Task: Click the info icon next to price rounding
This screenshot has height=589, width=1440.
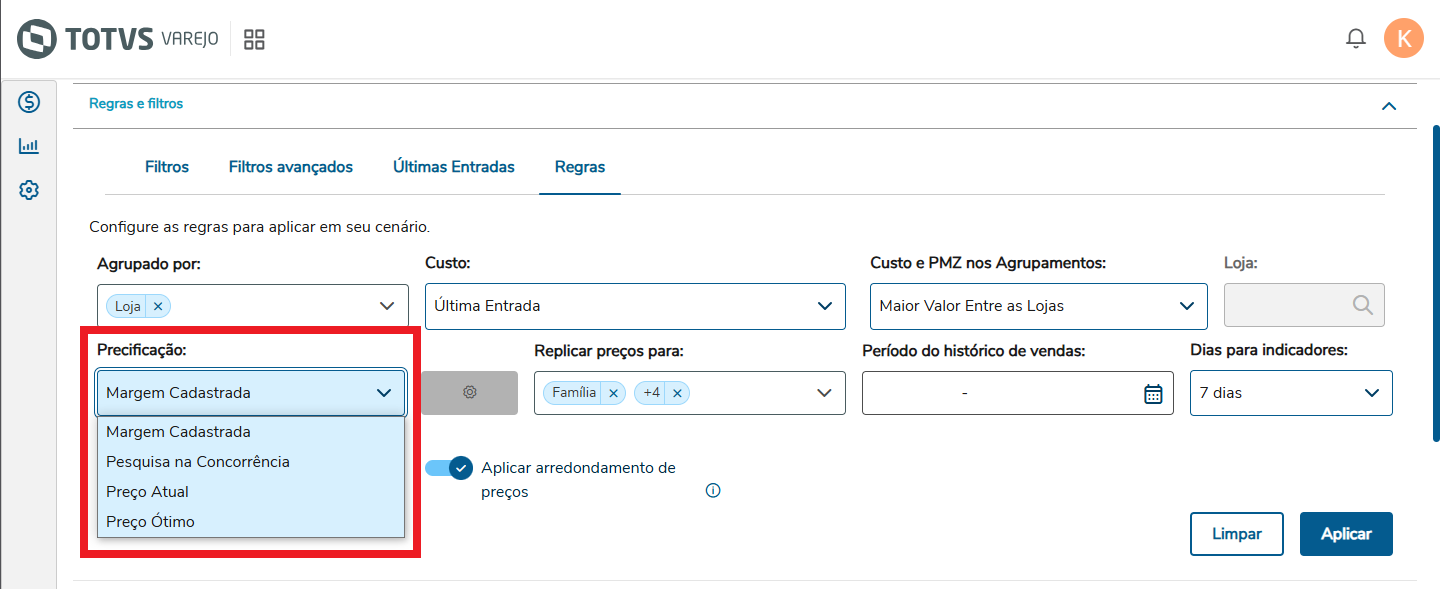Action: click(713, 491)
